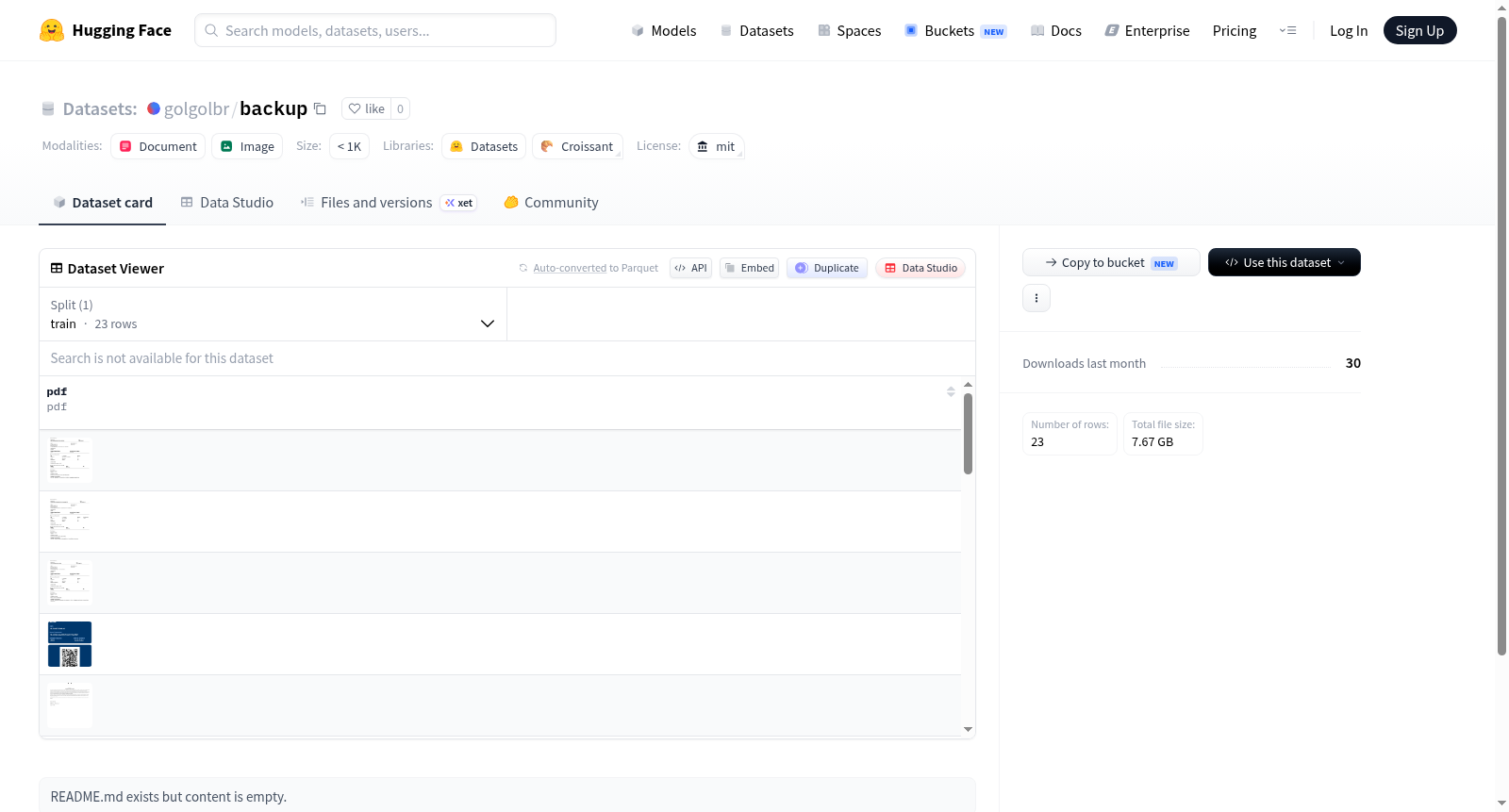Click the Duplicate button
The width and height of the screenshot is (1509, 812).
pos(827,268)
